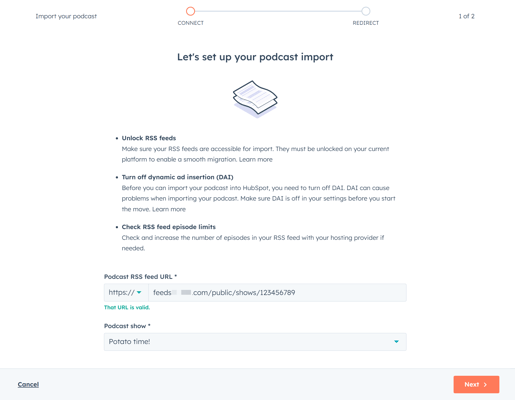The width and height of the screenshot is (515, 400).
Task: Focus the Podcast RSS feed URL field
Action: (x=277, y=293)
